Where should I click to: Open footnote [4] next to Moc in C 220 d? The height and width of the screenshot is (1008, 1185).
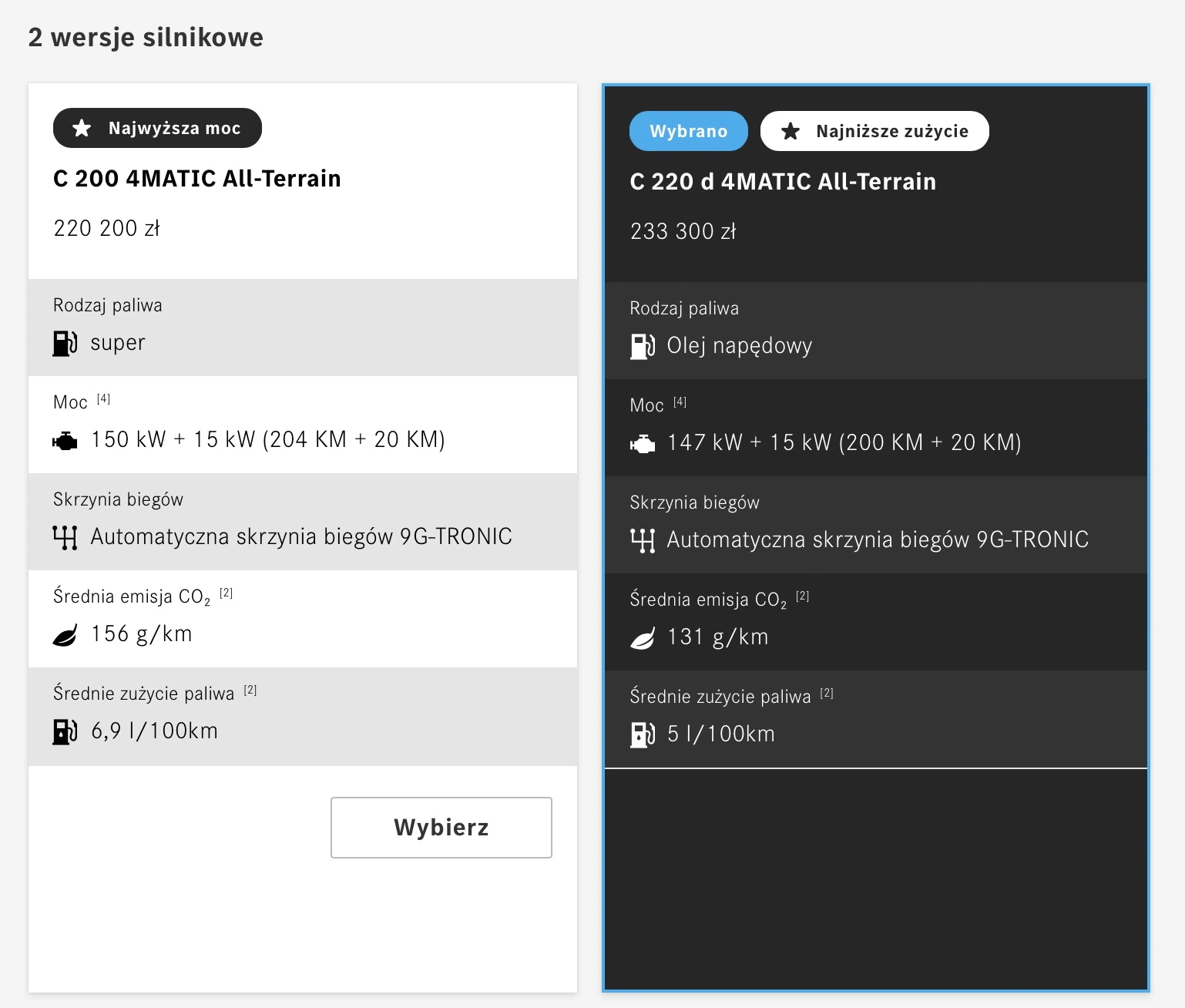coord(680,402)
